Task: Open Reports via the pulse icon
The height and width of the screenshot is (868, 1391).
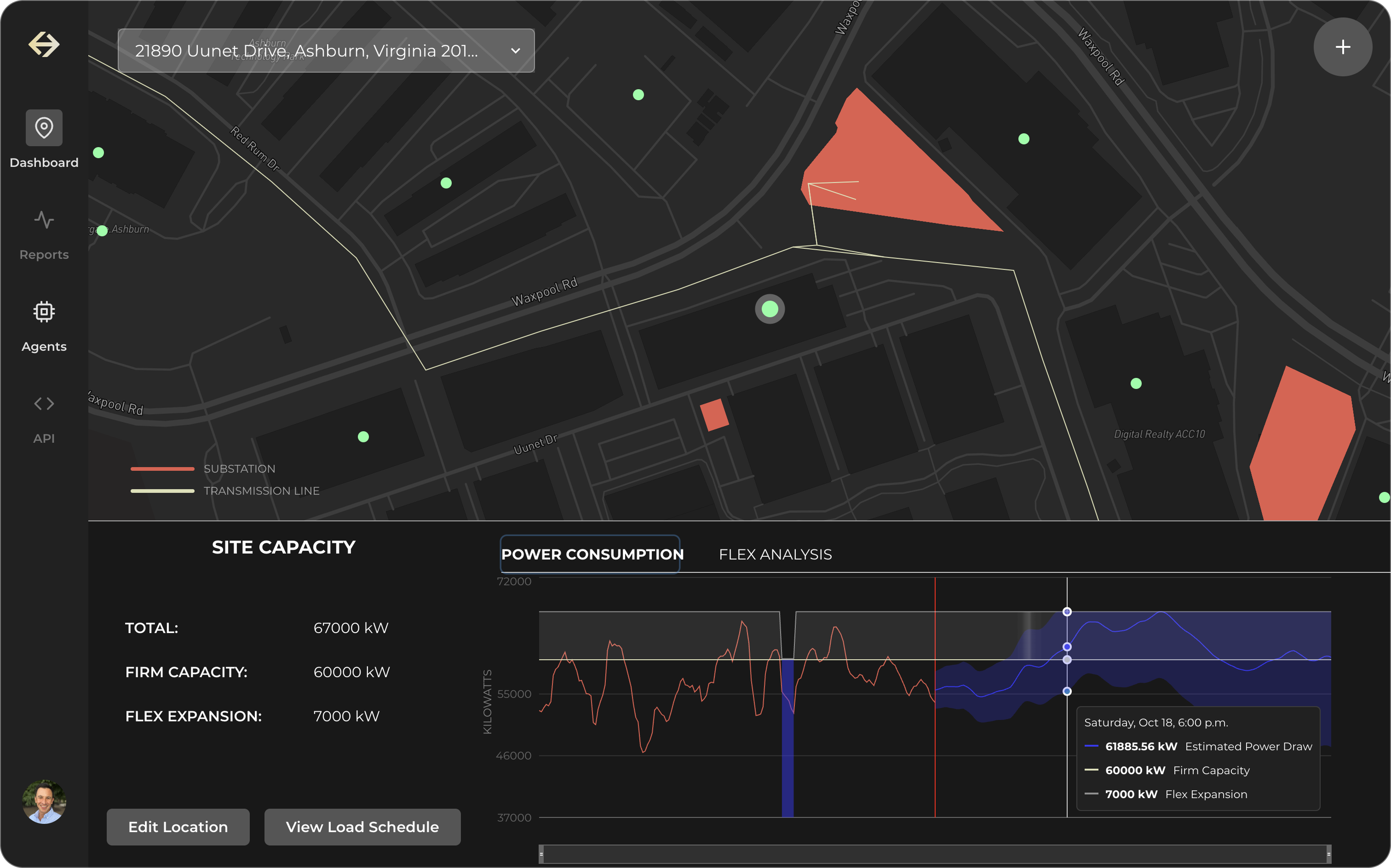Action: tap(44, 220)
